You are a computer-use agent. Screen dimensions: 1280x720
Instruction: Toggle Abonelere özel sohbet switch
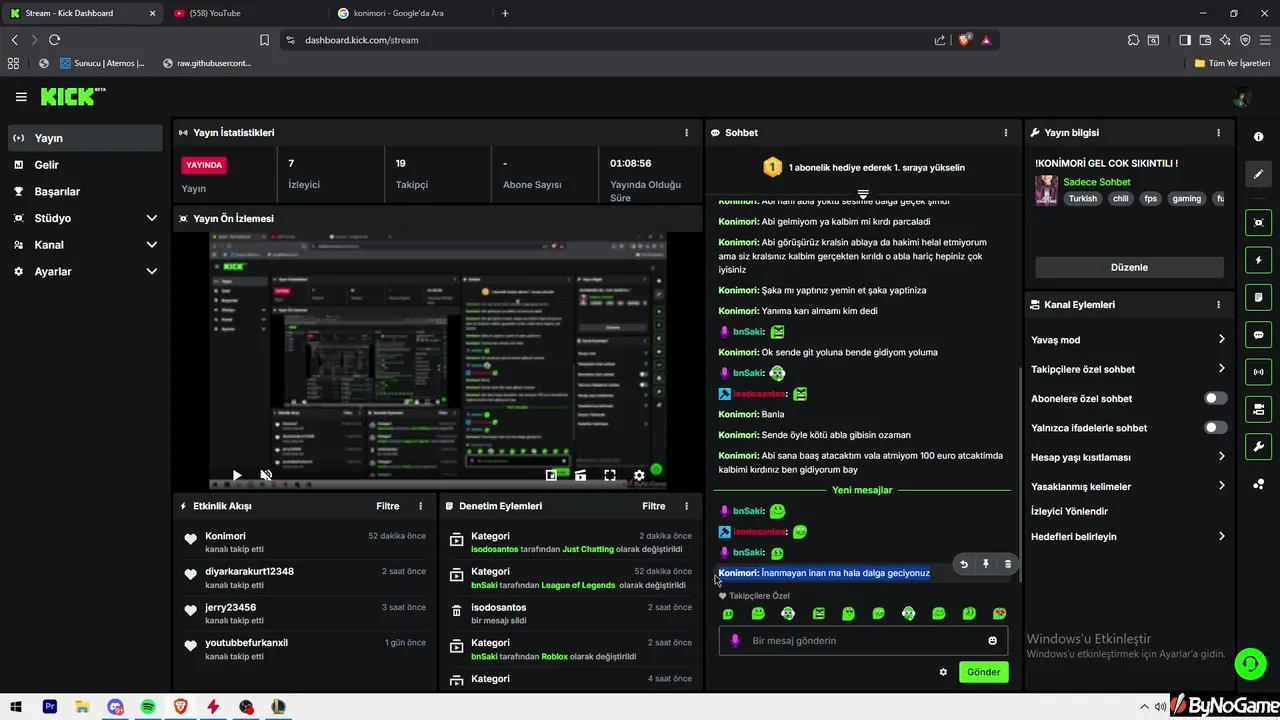click(1215, 398)
